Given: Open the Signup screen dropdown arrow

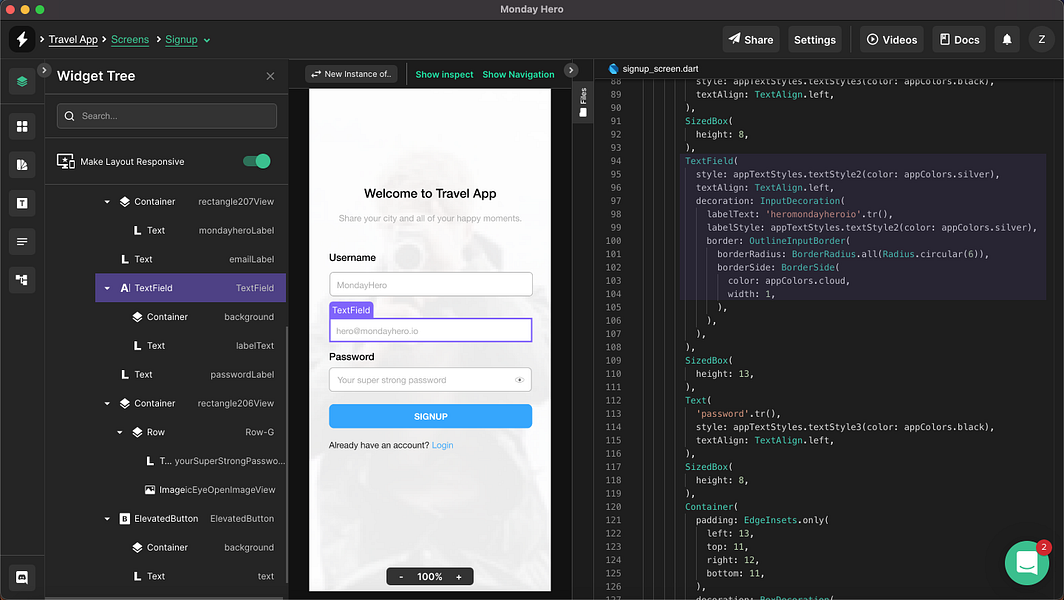Looking at the screenshot, I should [x=207, y=40].
